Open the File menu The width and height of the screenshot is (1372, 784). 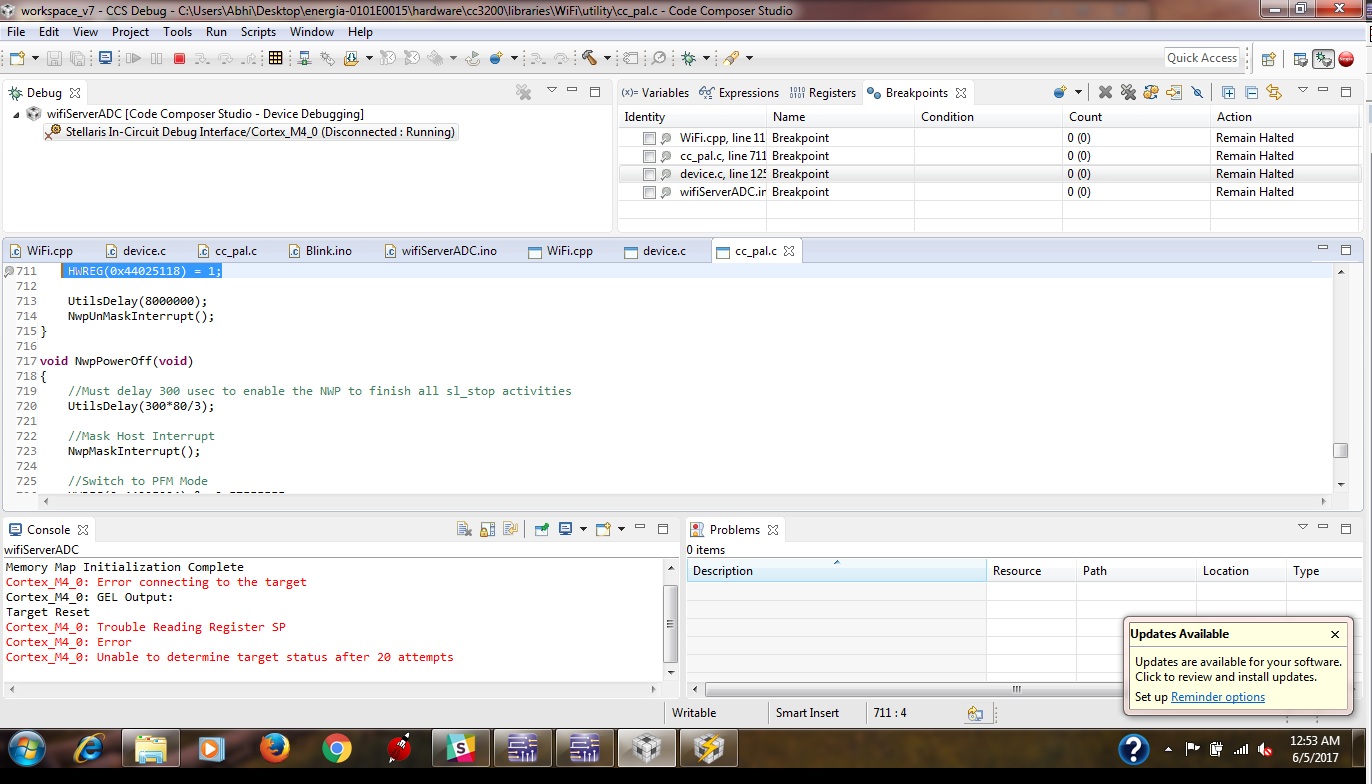coord(16,32)
